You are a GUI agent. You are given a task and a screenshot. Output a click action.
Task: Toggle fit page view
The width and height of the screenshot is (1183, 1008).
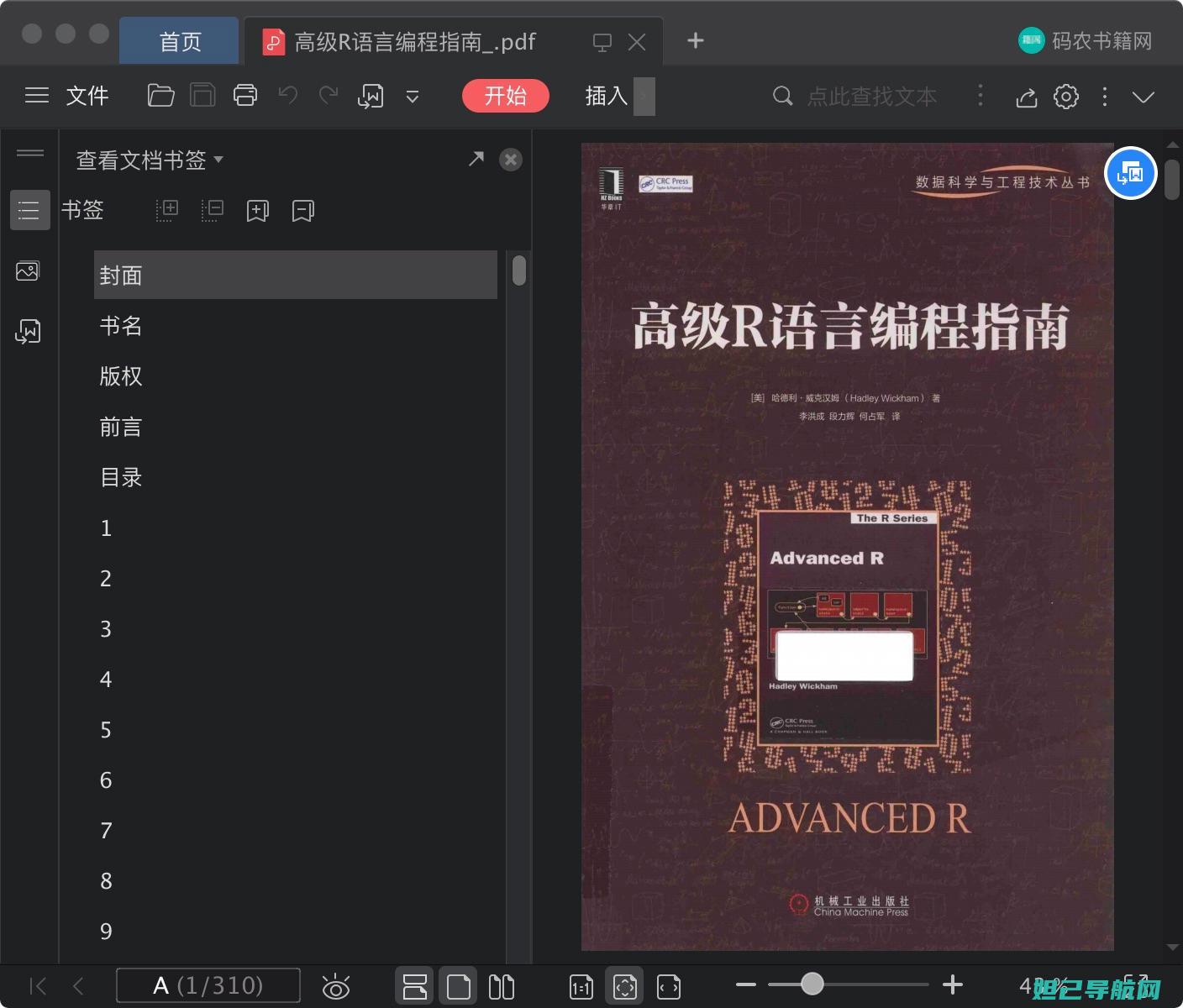click(624, 986)
